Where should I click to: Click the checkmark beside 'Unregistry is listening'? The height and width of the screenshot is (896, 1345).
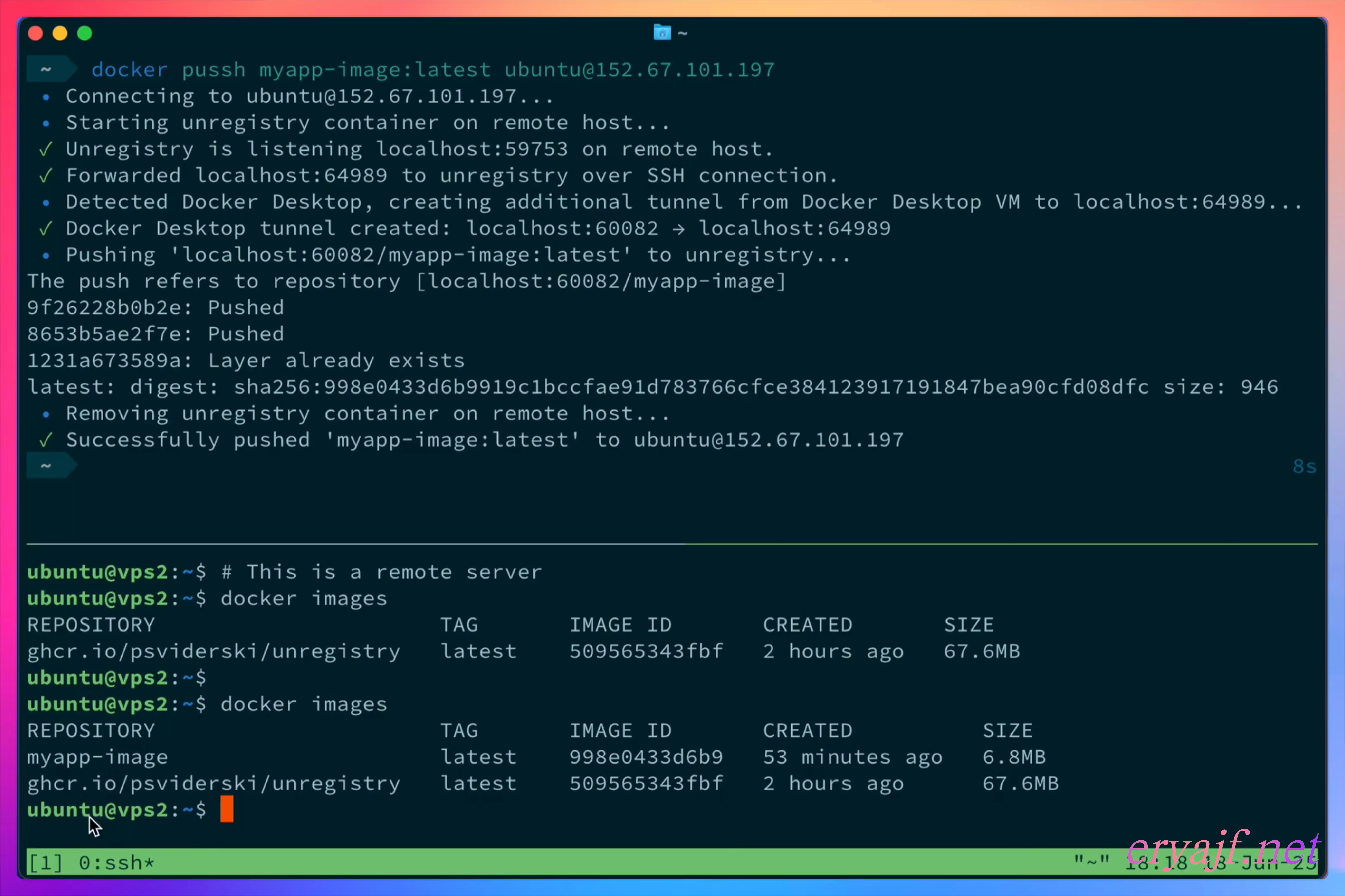pyautogui.click(x=46, y=149)
